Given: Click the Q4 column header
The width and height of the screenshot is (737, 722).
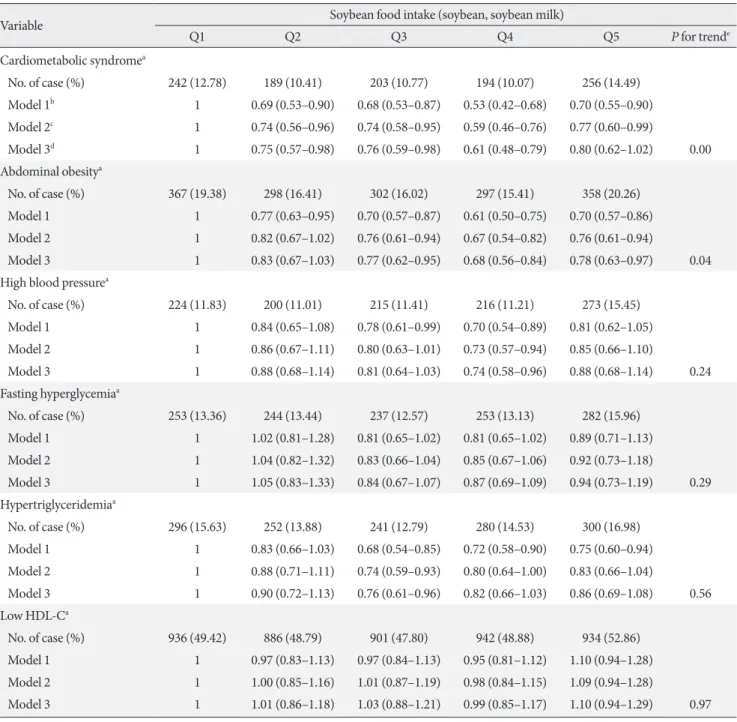Looking at the screenshot, I should (505, 37).
